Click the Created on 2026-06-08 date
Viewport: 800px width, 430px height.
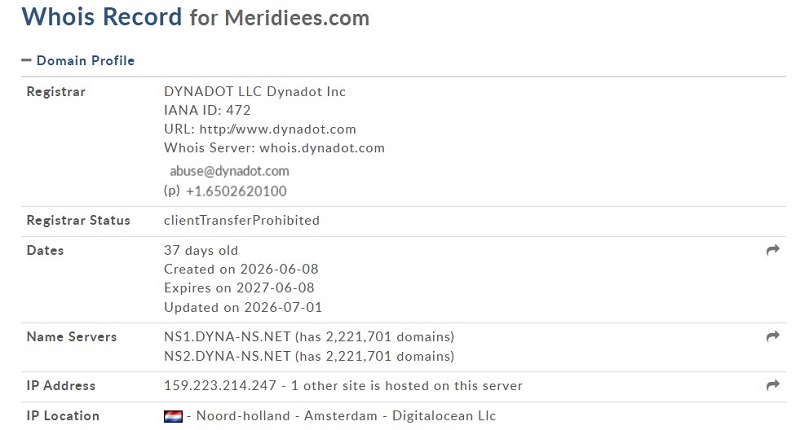(241, 269)
